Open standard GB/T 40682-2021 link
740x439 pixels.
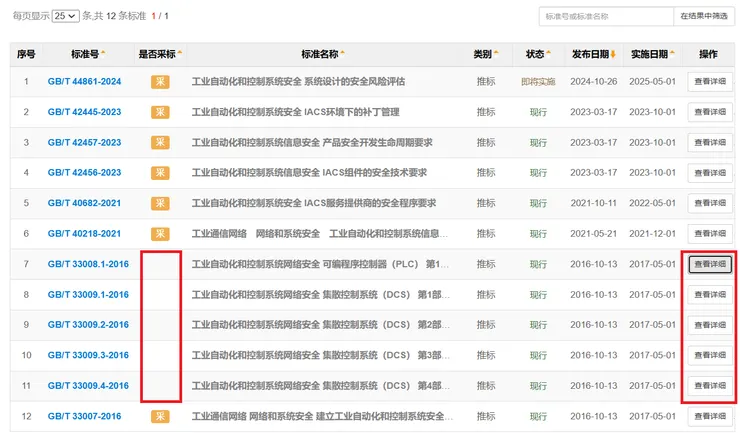coord(84,203)
